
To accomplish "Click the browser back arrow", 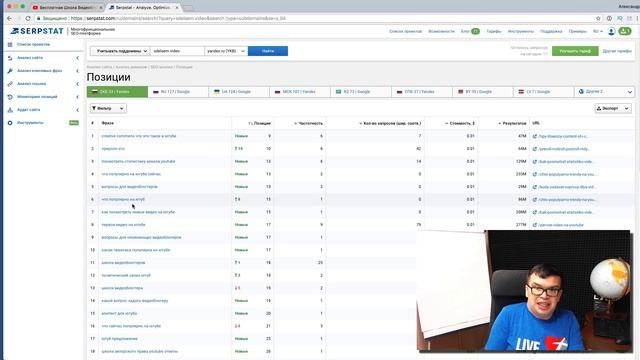I will click(x=9, y=18).
